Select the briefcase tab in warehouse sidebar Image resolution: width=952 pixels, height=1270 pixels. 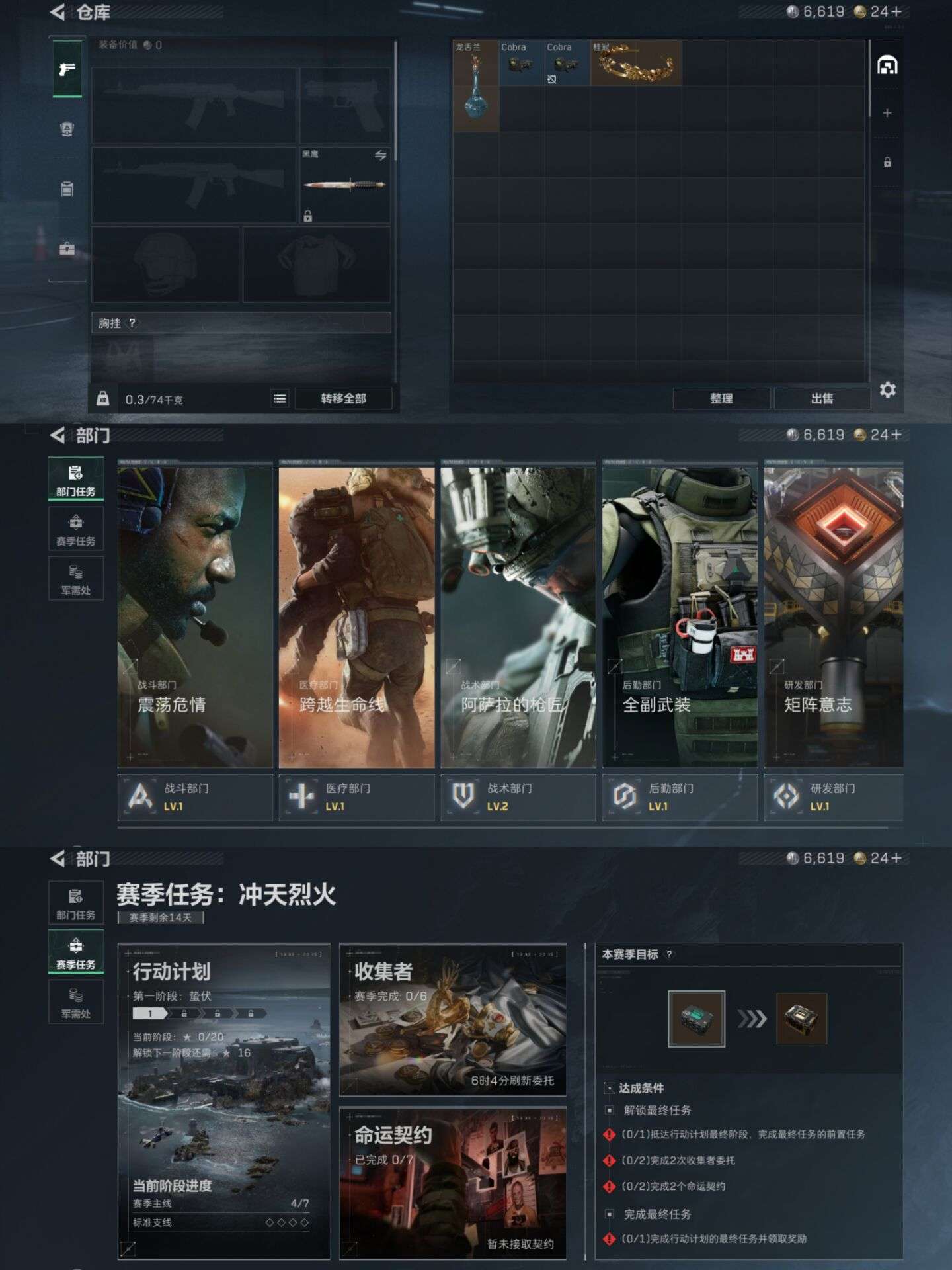pos(67,249)
